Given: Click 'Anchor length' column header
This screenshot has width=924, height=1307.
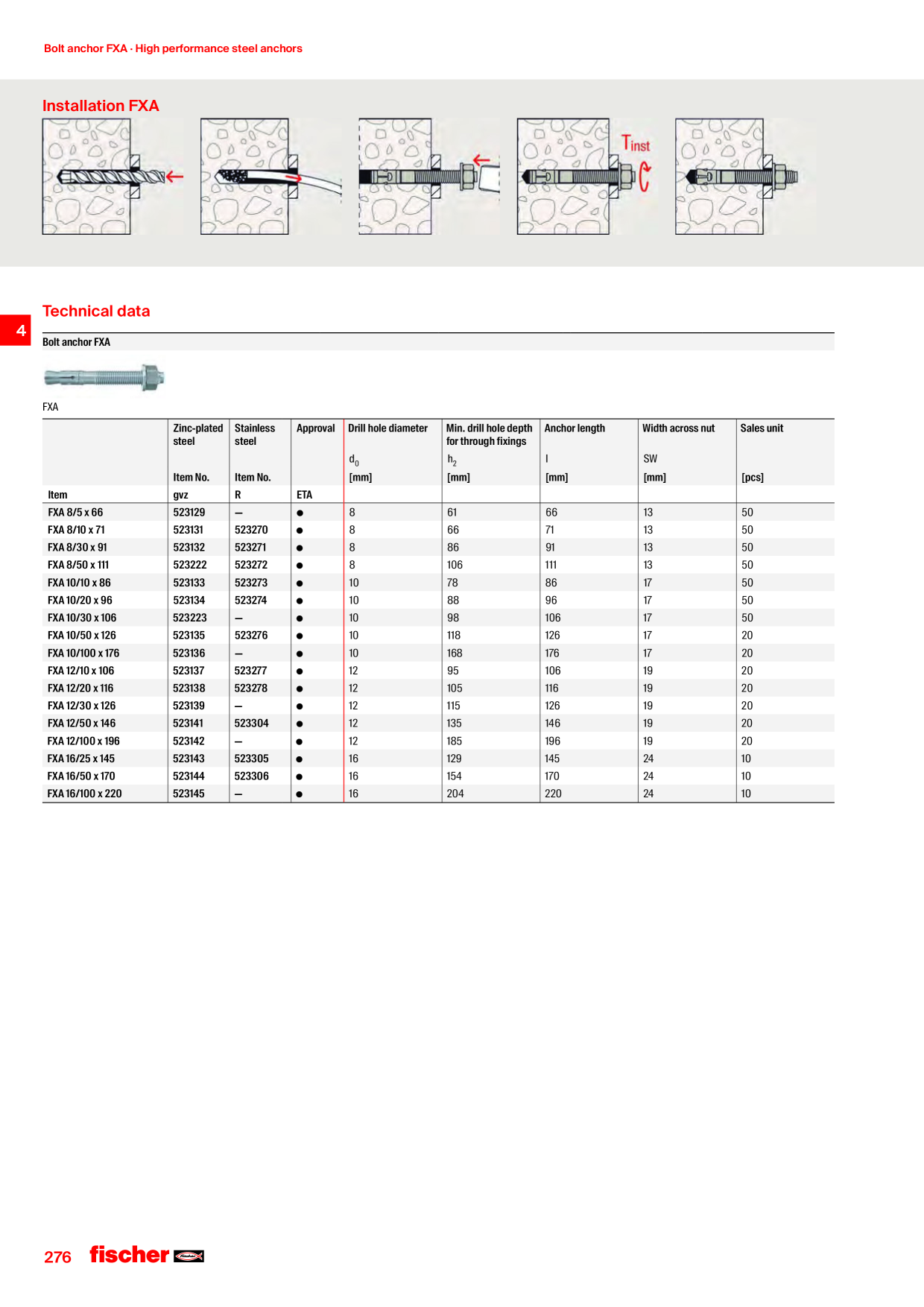Looking at the screenshot, I should point(575,428).
